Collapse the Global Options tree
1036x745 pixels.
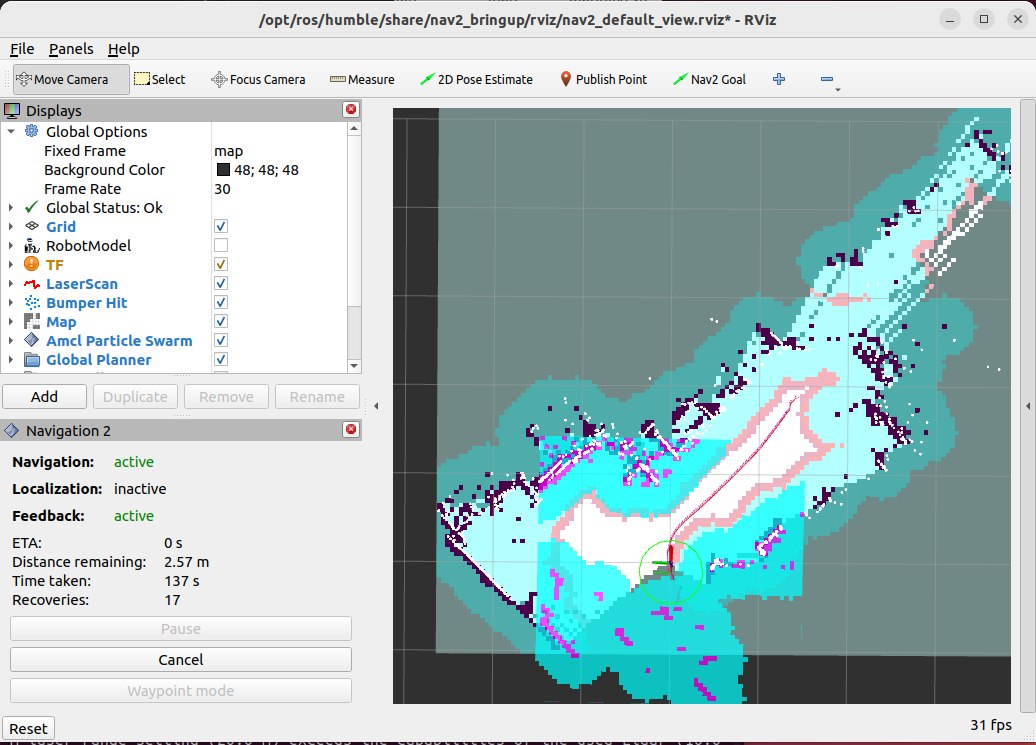pos(11,131)
